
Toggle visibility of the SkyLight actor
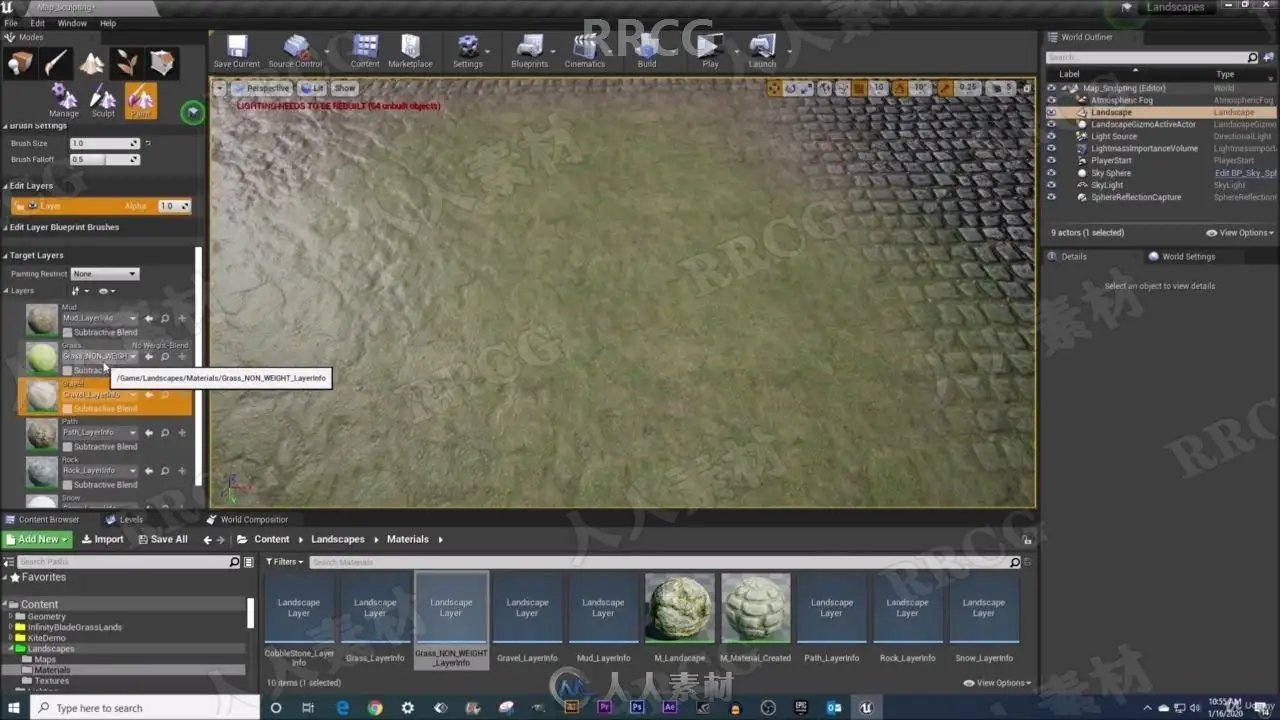pos(1051,185)
